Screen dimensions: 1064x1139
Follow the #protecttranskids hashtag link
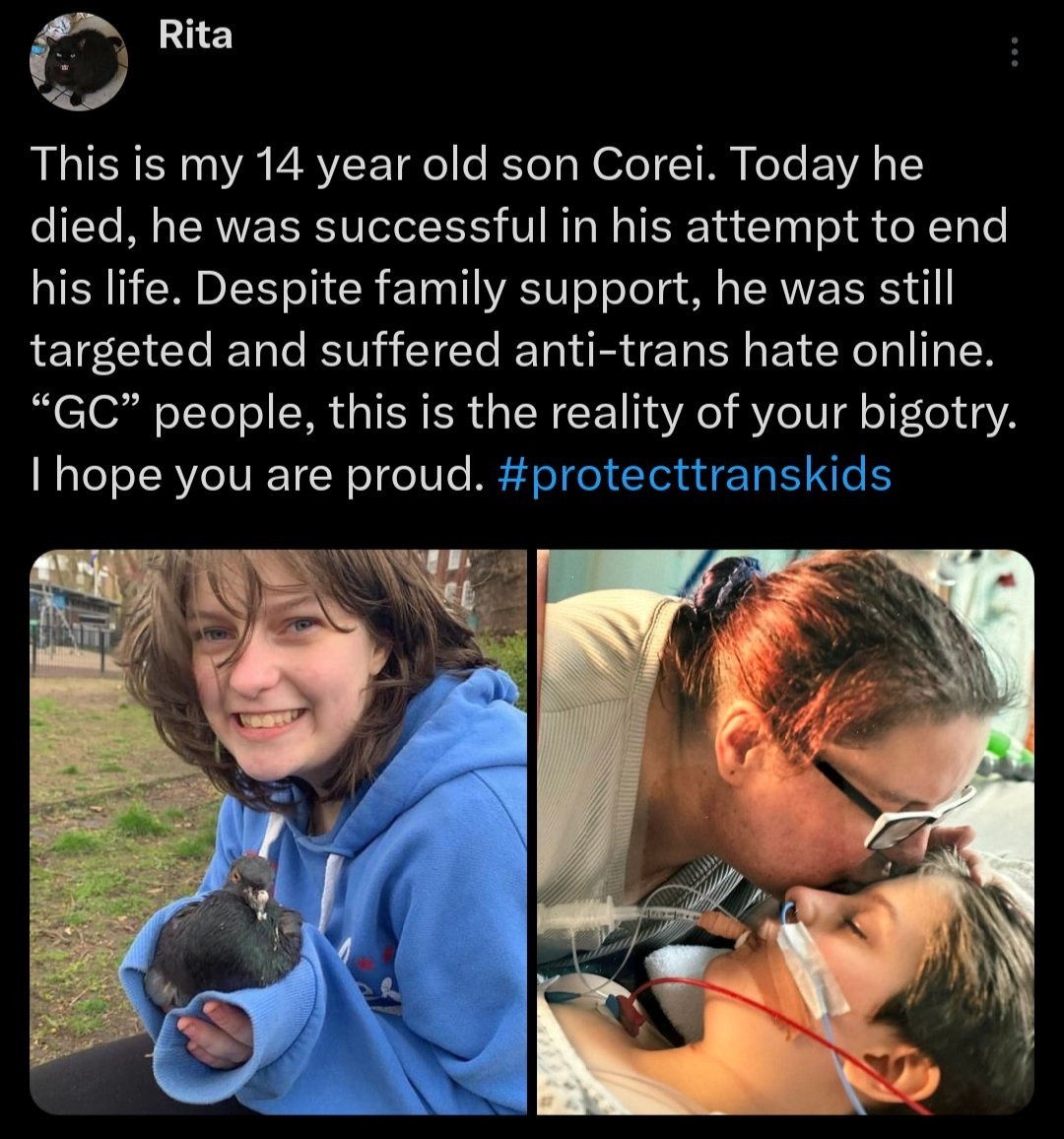(x=696, y=474)
